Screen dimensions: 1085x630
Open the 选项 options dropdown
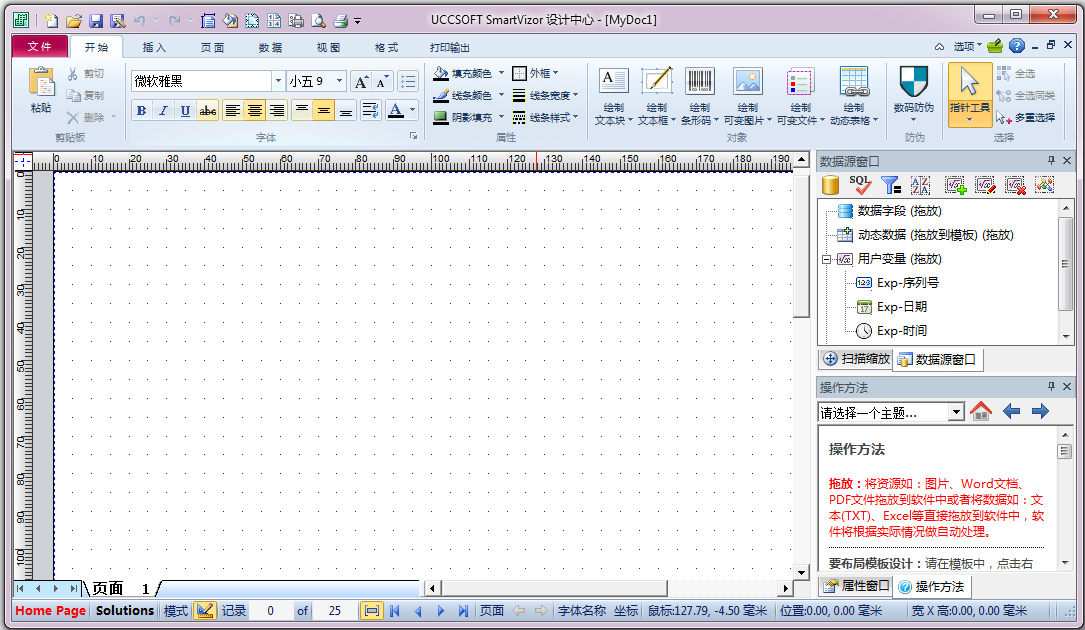coord(967,46)
